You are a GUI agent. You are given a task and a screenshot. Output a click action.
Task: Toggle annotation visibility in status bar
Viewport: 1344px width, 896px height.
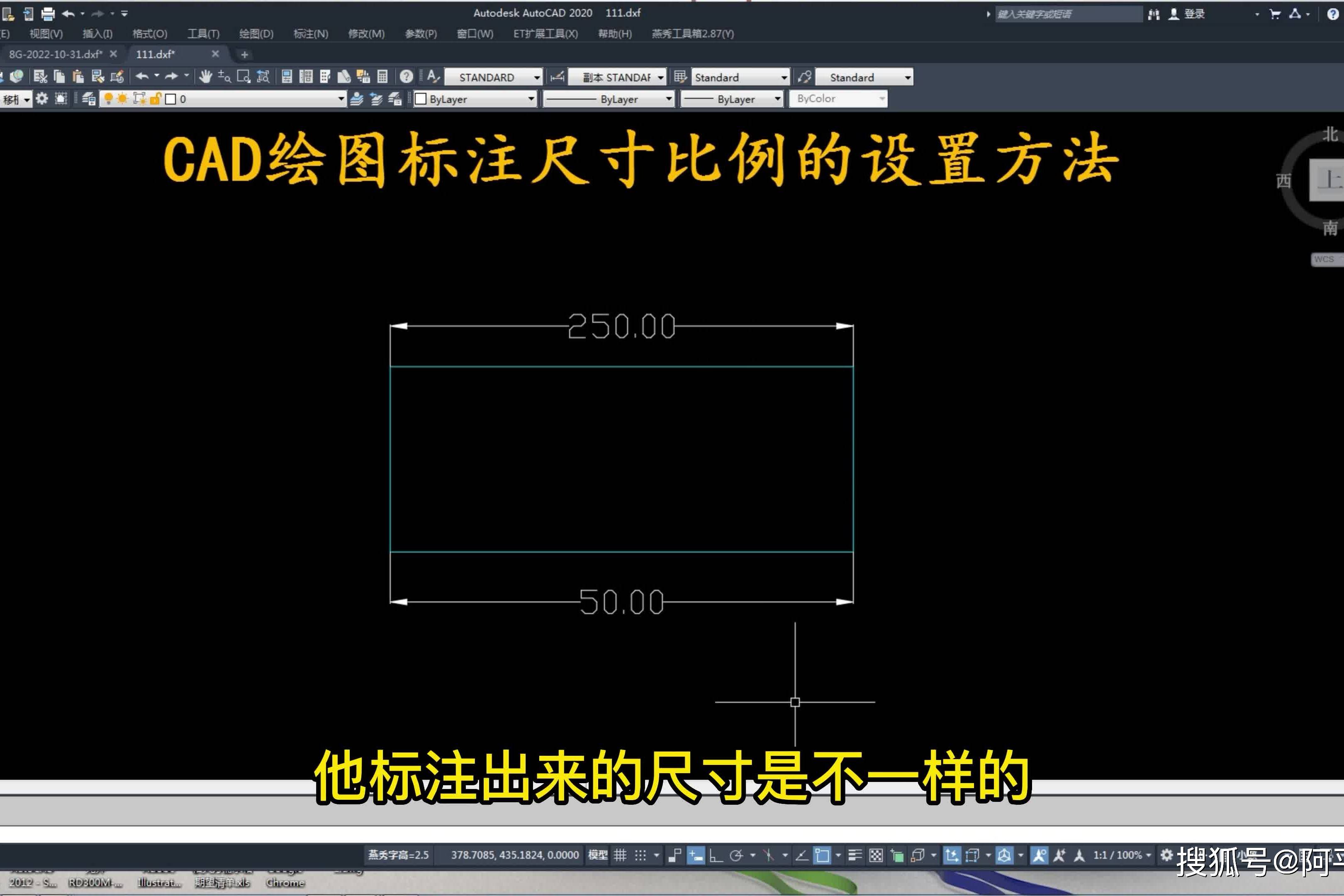tap(1039, 855)
